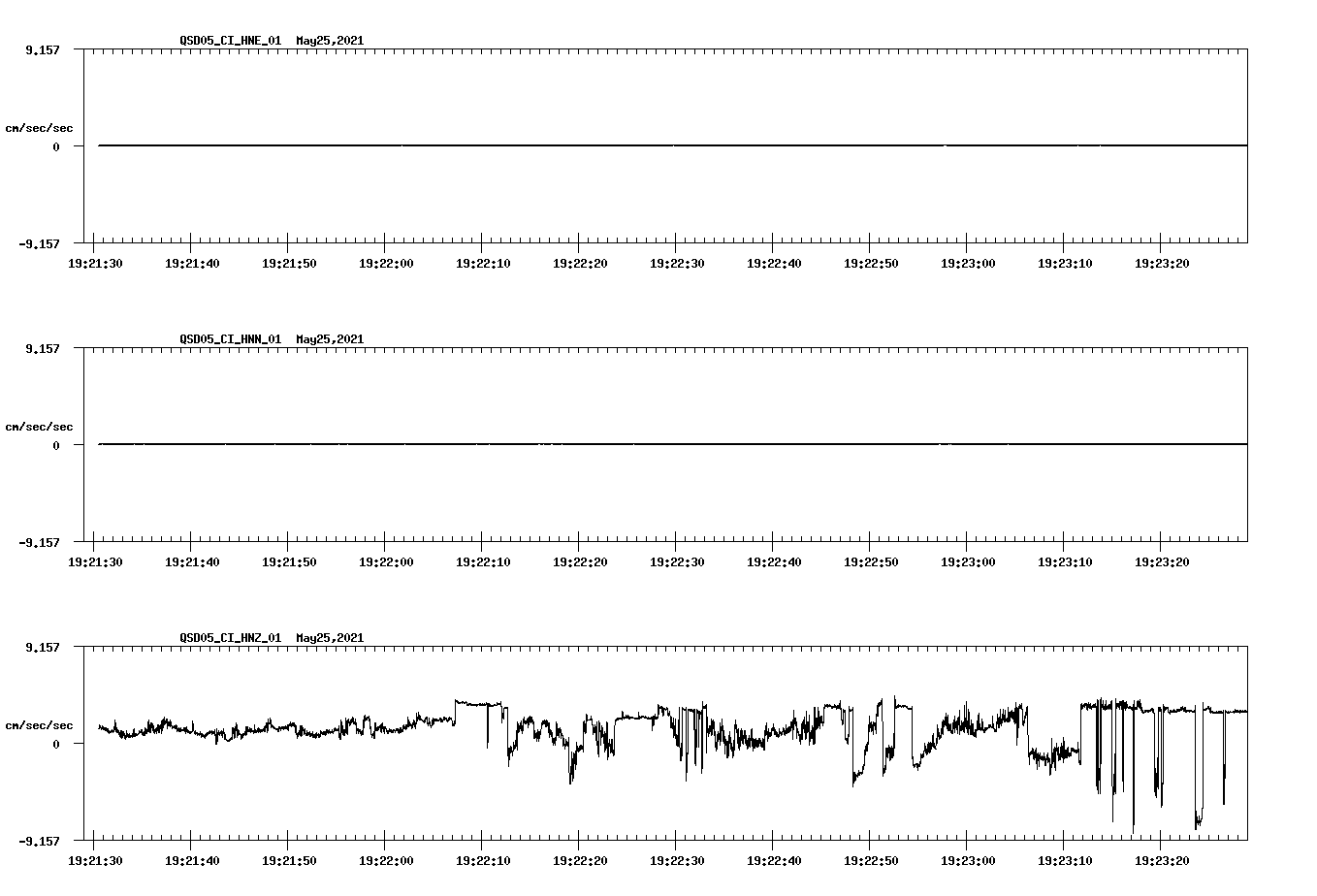Select the cm/sec/sec unit label on middle plot
1317x896 pixels.
[x=40, y=426]
